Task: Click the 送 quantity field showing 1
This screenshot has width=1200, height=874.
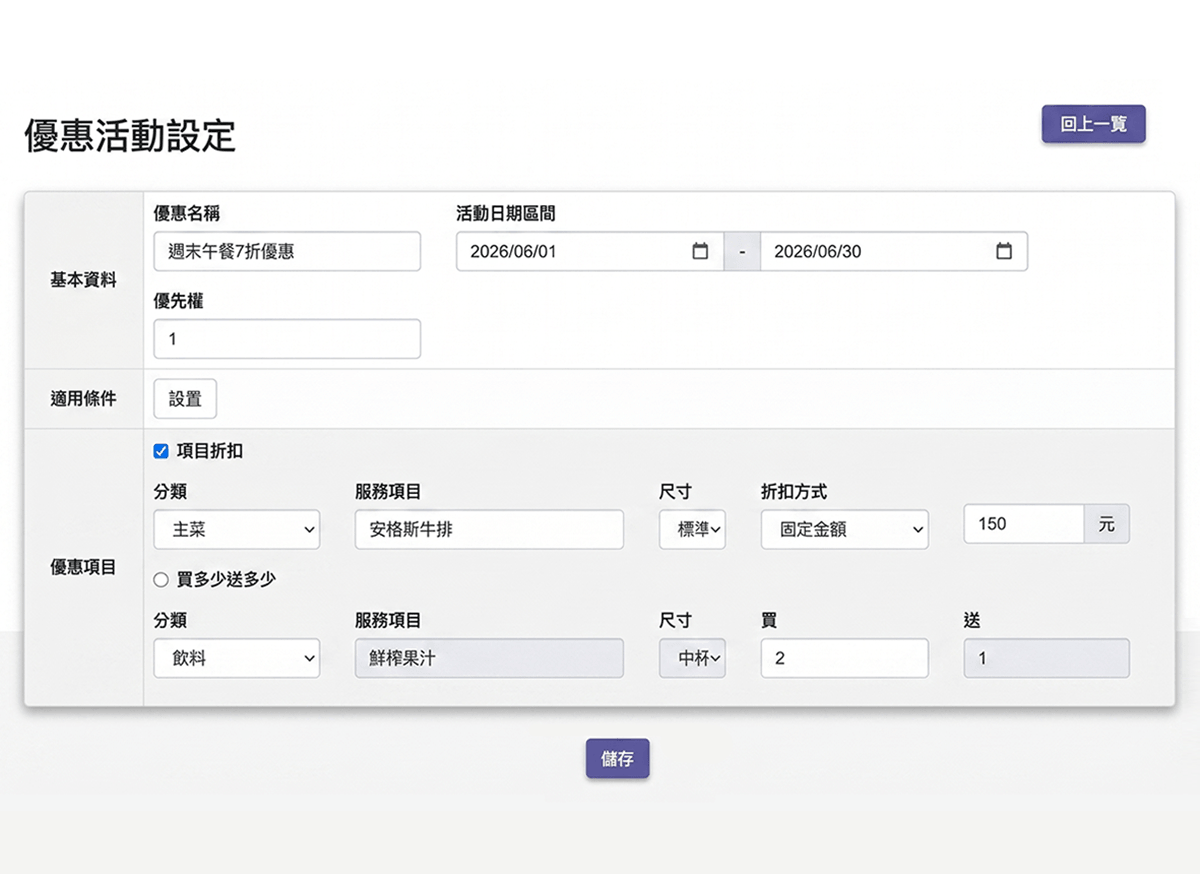Action: coord(1046,658)
